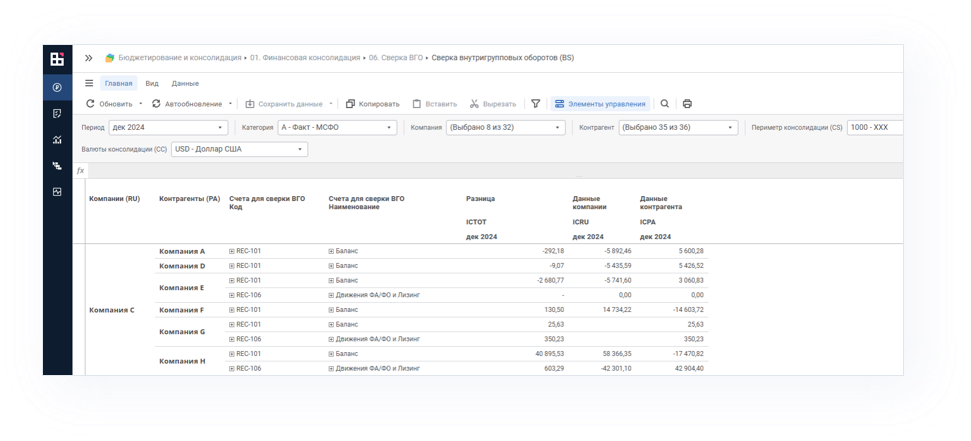Click the Копировать toolbar button
Viewport: 971px width, 441px height.
pyautogui.click(x=373, y=104)
